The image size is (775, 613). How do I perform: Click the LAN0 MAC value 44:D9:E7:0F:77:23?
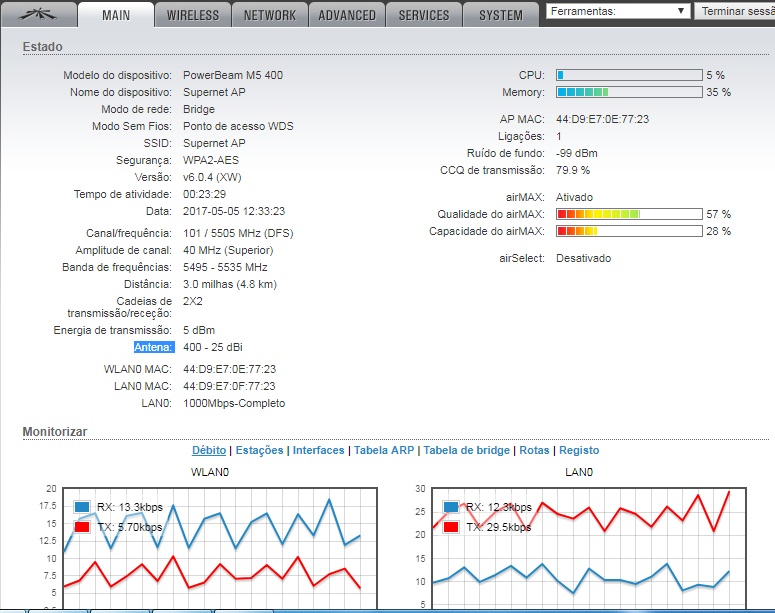[229, 386]
